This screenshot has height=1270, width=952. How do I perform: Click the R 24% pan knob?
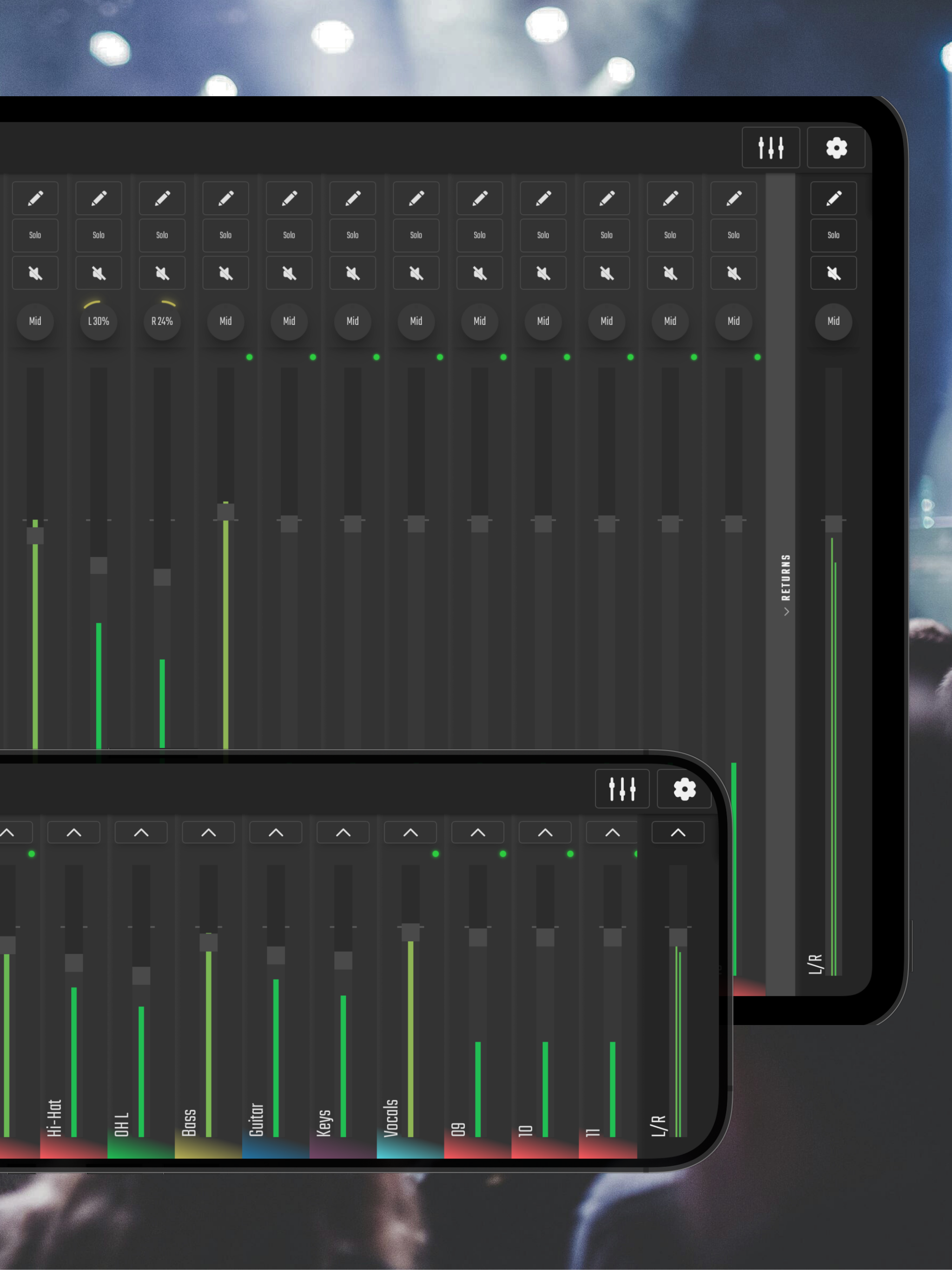[x=163, y=321]
